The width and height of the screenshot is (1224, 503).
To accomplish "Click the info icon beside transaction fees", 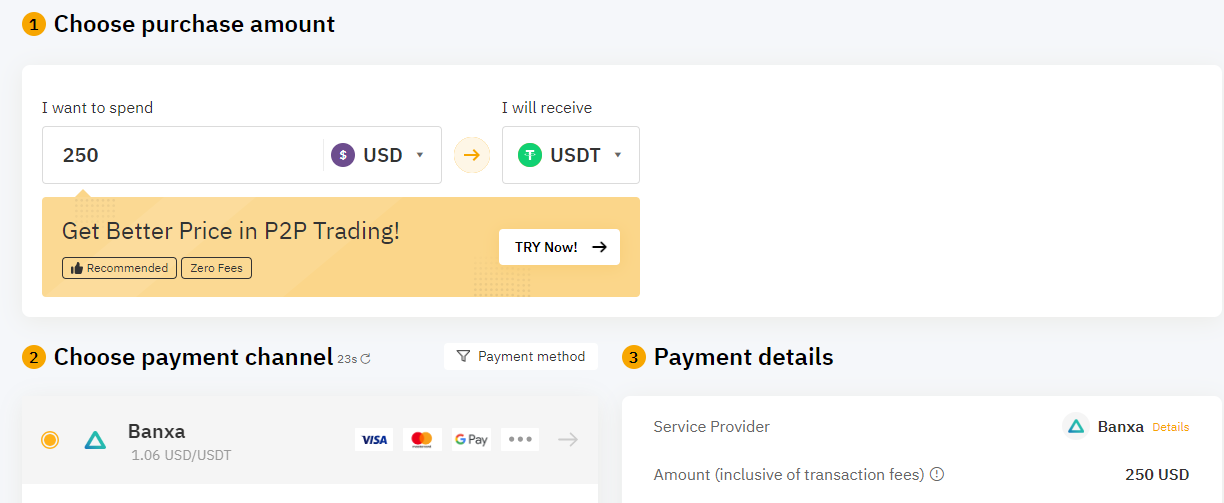I will pos(937,475).
